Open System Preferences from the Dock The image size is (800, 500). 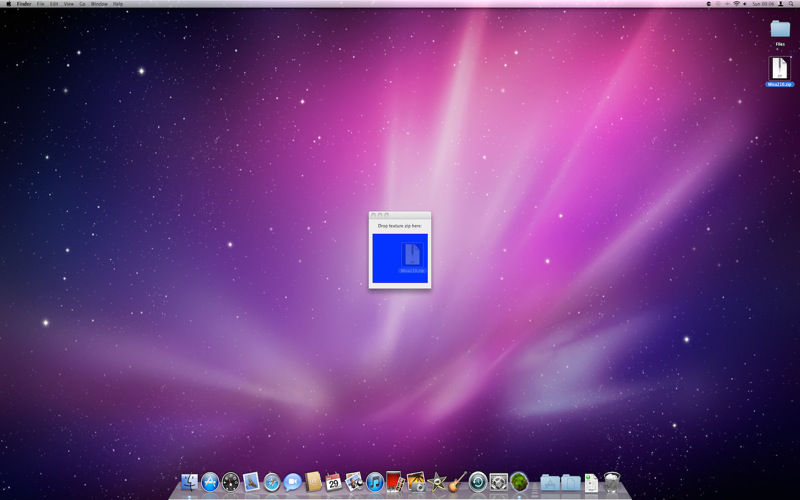[498, 483]
